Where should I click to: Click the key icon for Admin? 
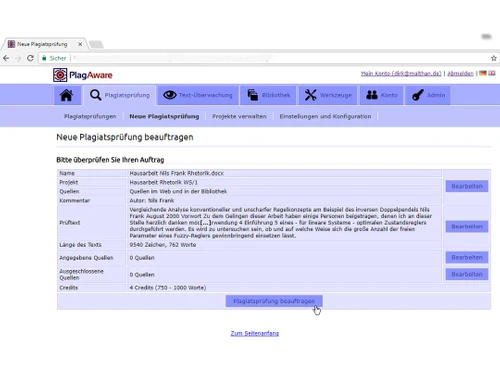pyautogui.click(x=418, y=95)
